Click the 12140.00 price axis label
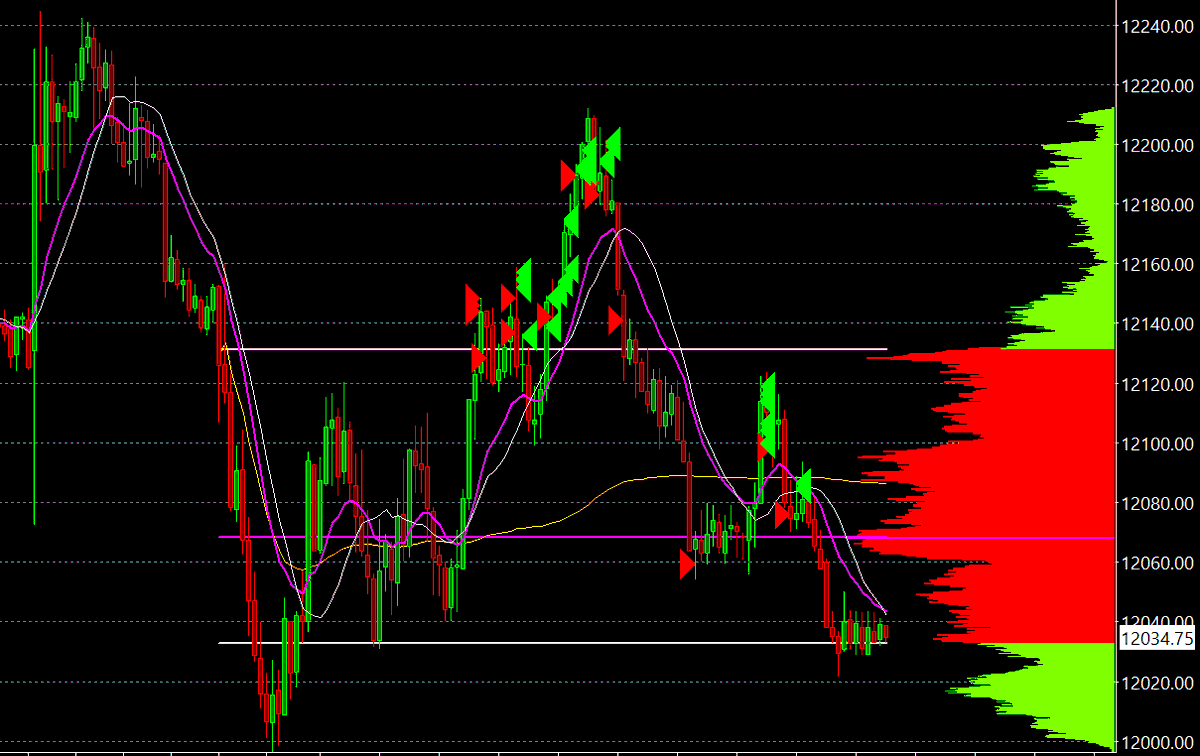 point(1157,324)
